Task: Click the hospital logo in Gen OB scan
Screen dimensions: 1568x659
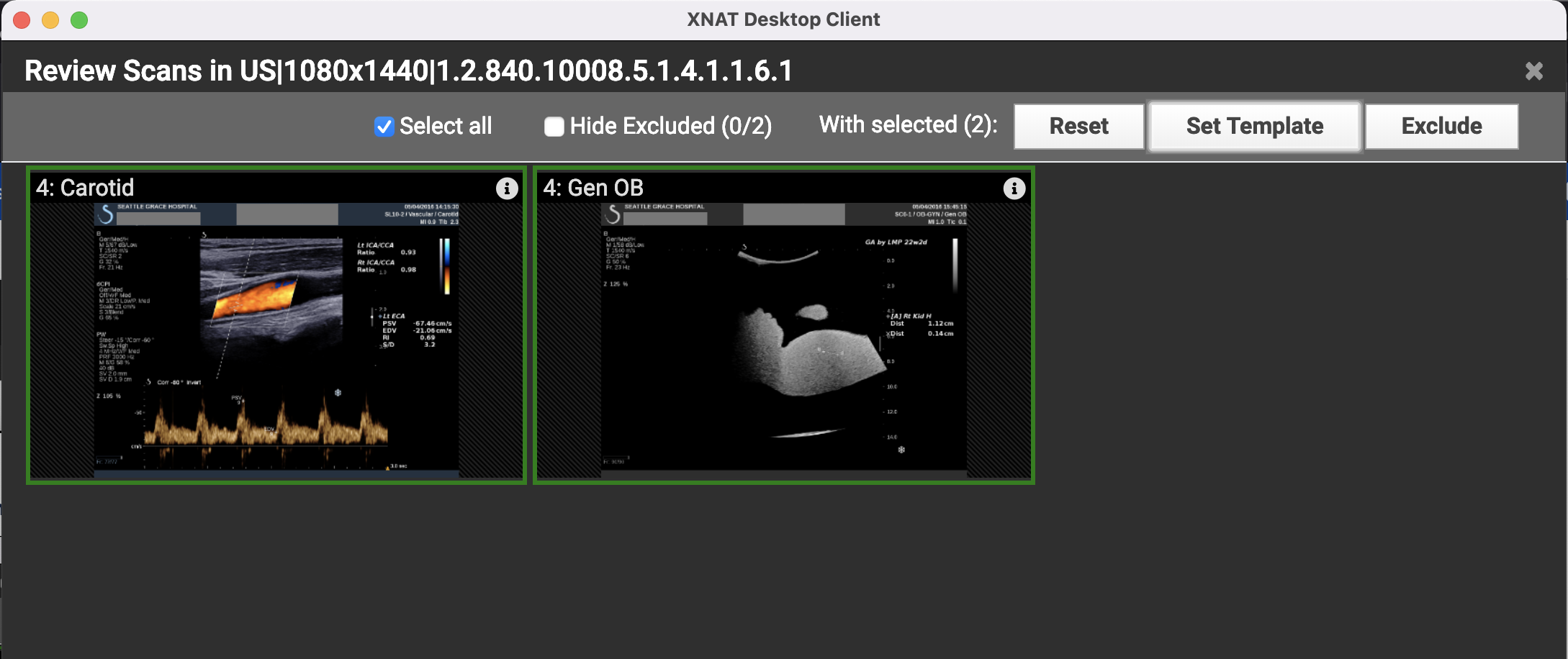Action: (613, 214)
